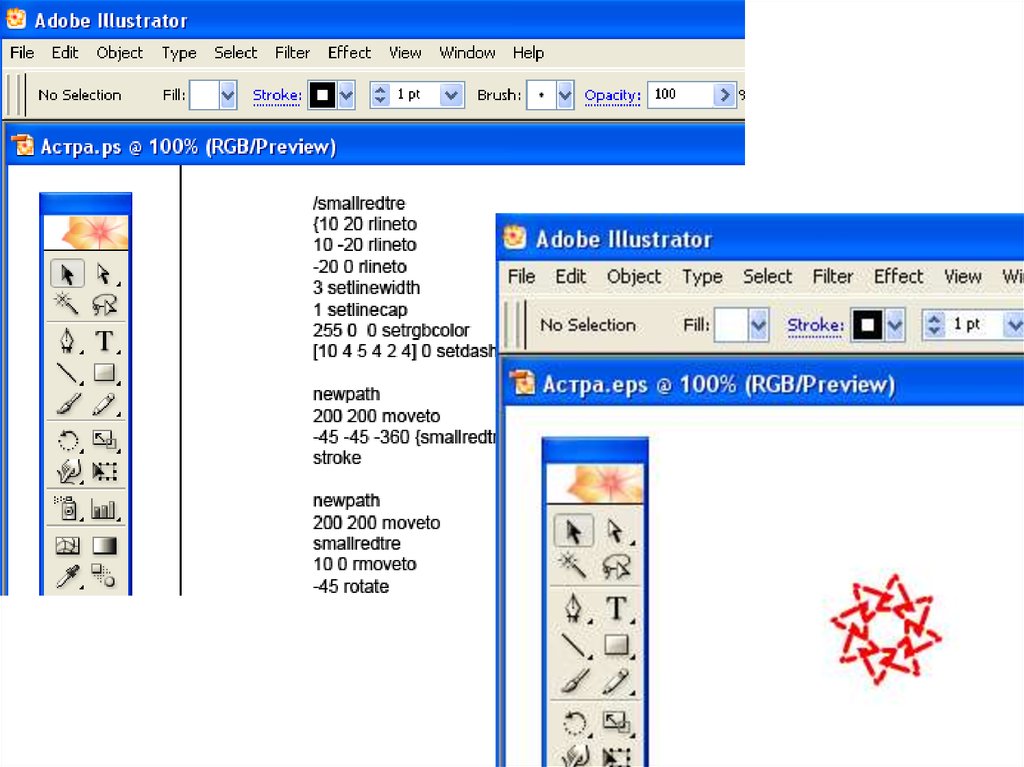Choose the Lasso tool in Астра.eps toolbox
Screen dimensions: 1024x767
point(616,566)
